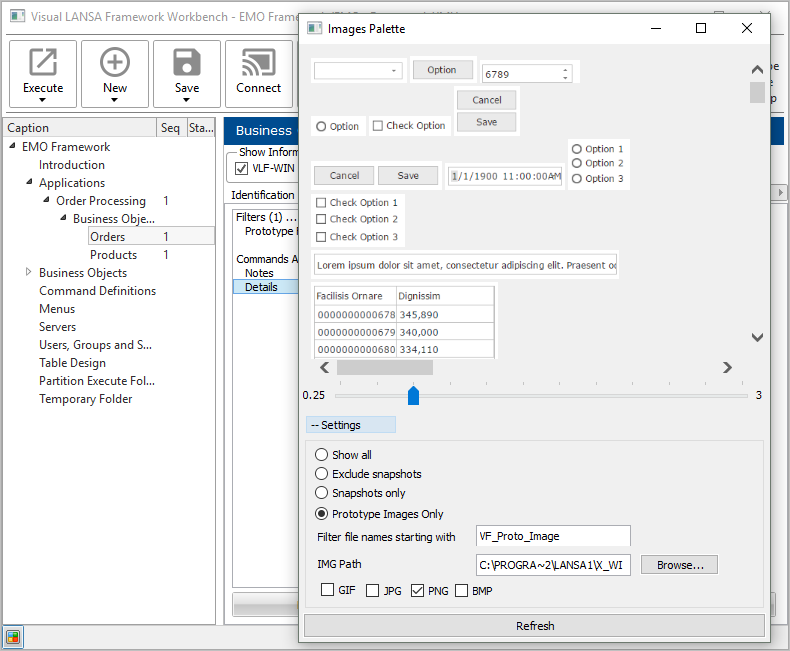Open the Menus tree item
This screenshot has height=651, width=790.
(x=57, y=309)
